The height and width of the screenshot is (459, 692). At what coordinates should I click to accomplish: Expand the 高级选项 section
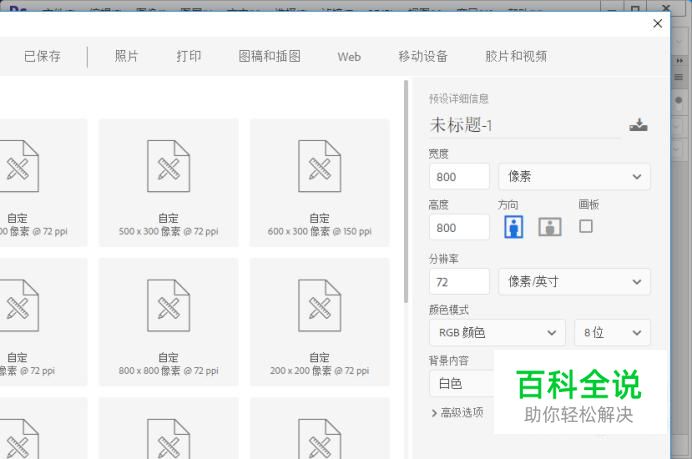(x=458, y=413)
